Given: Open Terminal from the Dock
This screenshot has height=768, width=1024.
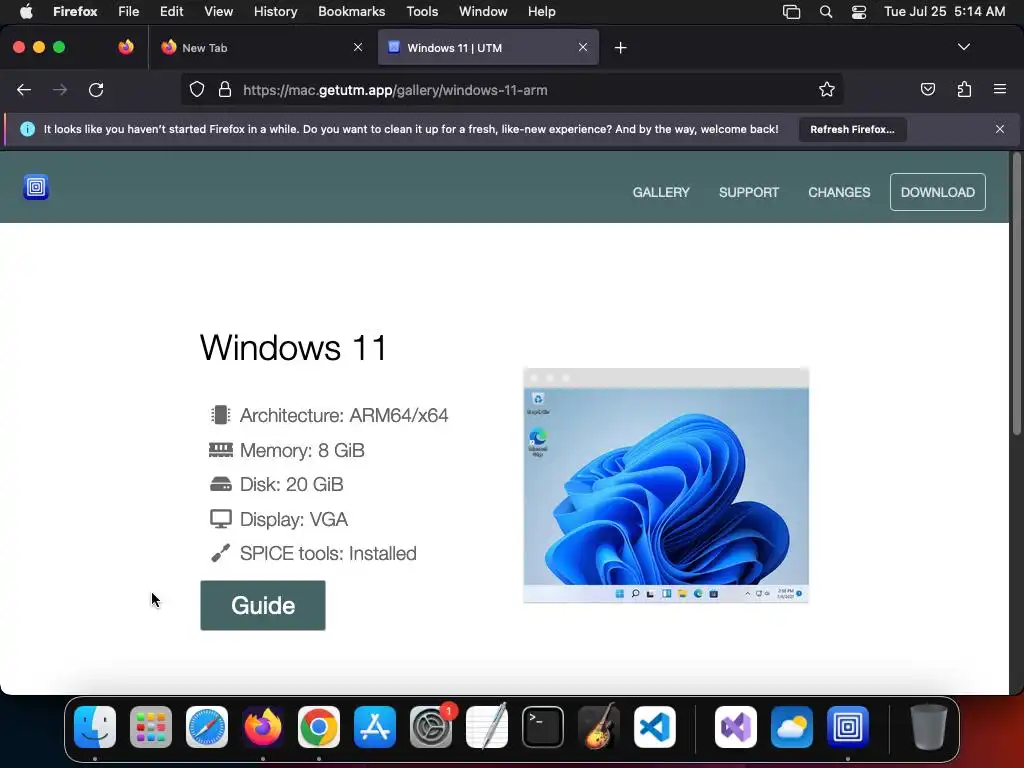Looking at the screenshot, I should pos(543,727).
